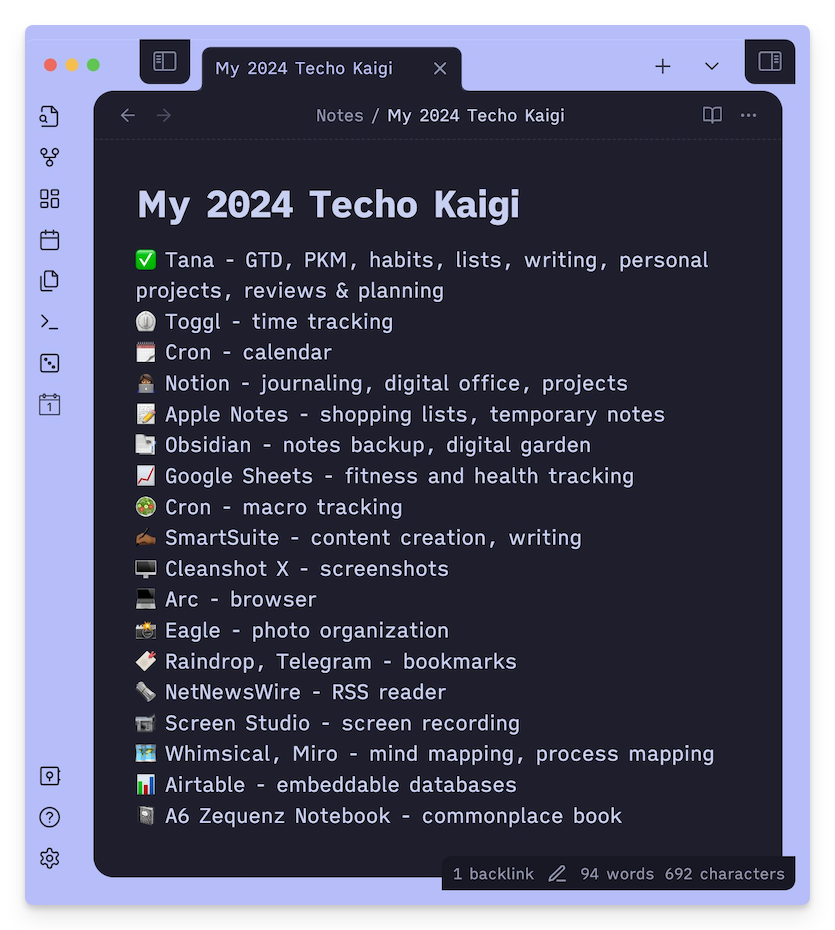Image resolution: width=835 pixels, height=930 pixels.
Task: Navigate forward with the right arrow
Action: click(164, 115)
